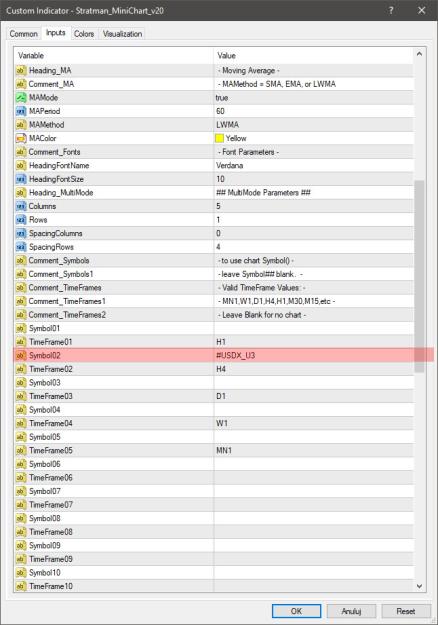
Task: Click the Reset button
Action: 406,611
